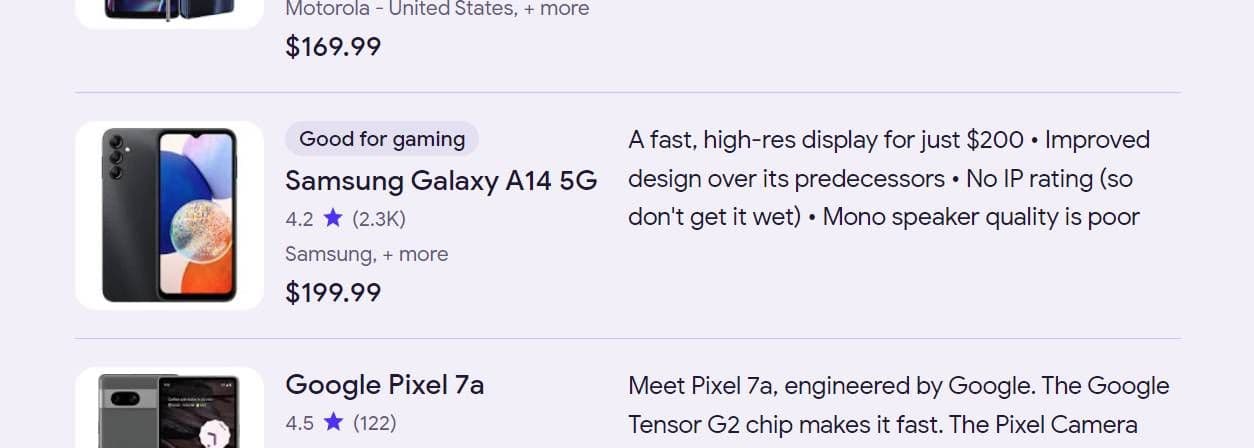Open the Samsung Galaxy A14 5G product image
1254x448 pixels.
(169, 215)
